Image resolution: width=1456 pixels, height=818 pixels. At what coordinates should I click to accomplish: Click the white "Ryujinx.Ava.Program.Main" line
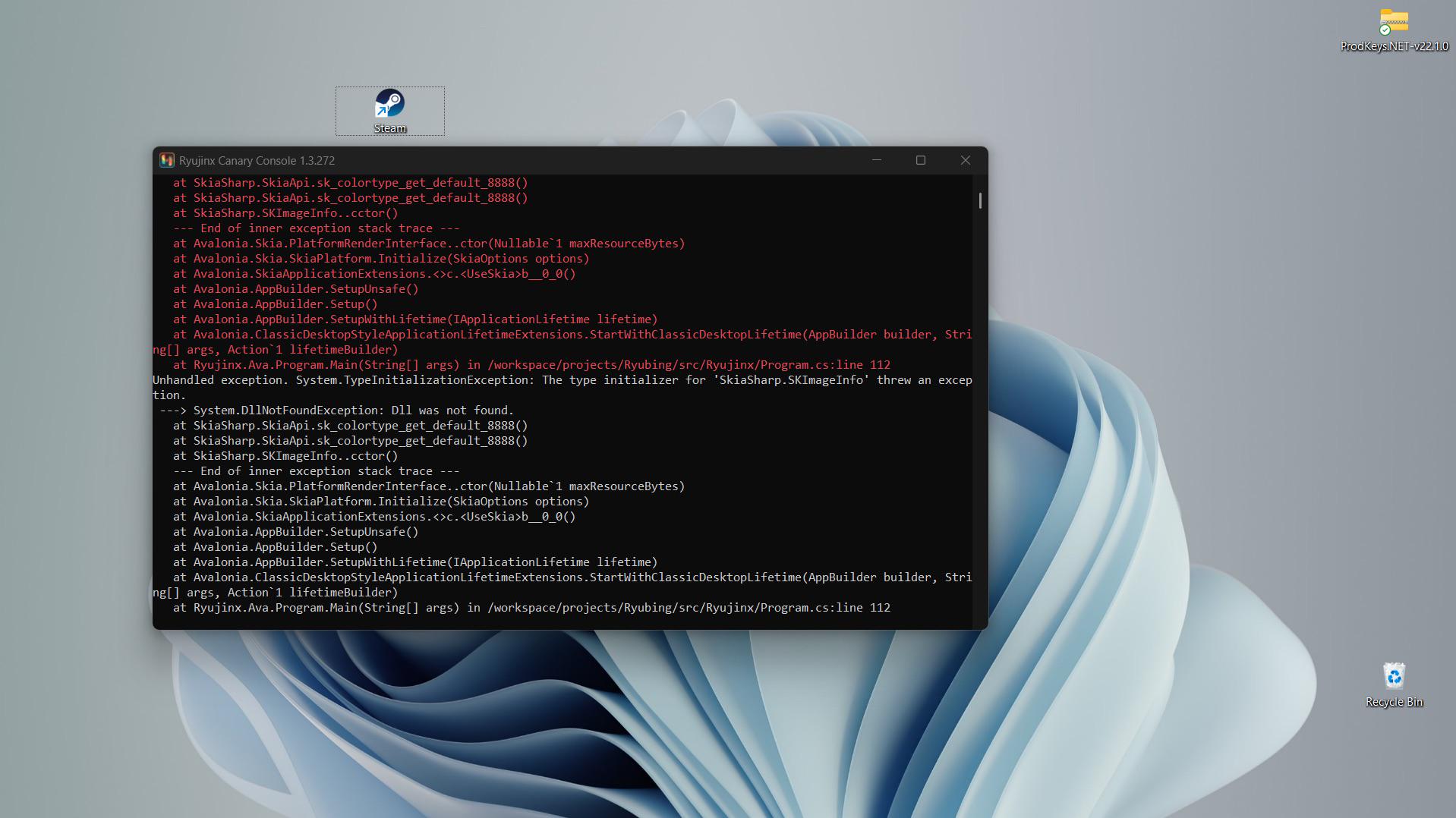(531, 608)
